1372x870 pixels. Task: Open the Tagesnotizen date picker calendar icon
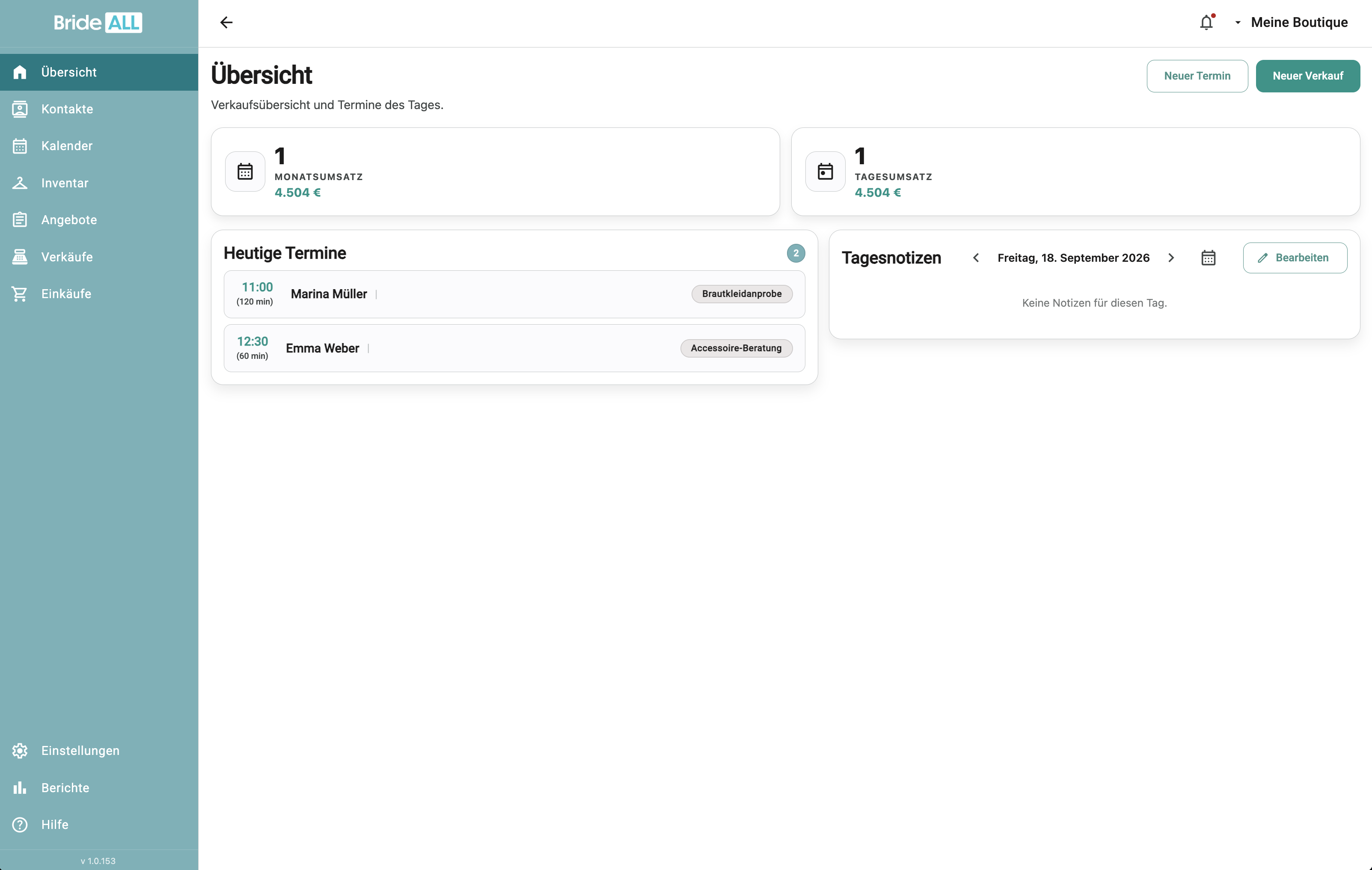[x=1209, y=258]
